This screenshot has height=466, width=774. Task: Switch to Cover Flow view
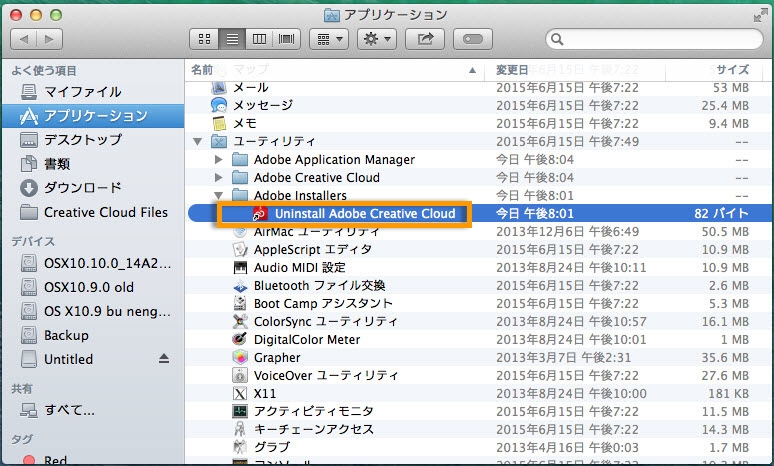pyautogui.click(x=286, y=39)
